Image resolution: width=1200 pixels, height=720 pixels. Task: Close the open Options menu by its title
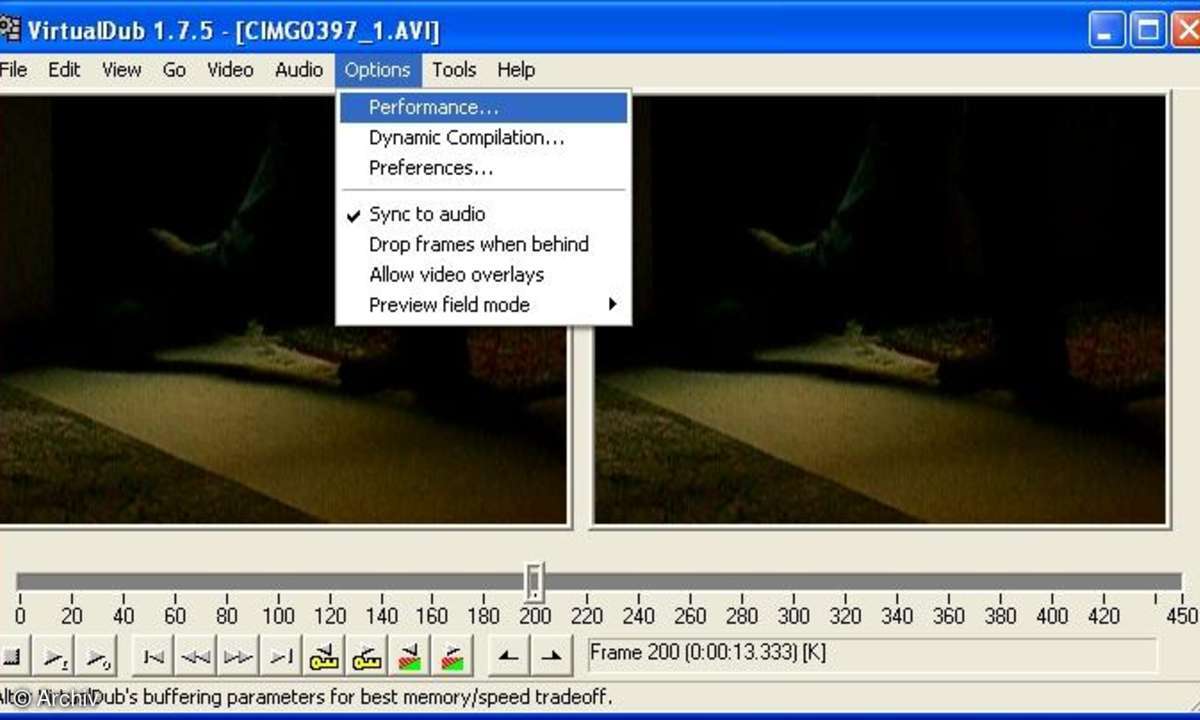[x=378, y=70]
